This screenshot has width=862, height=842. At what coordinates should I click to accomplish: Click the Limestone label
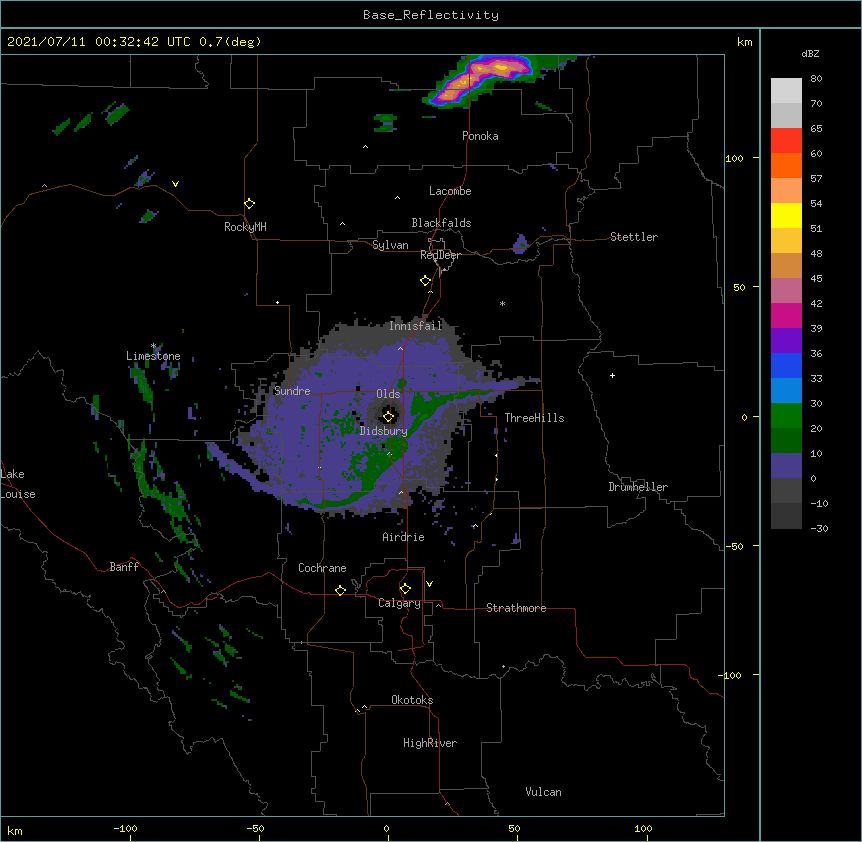pyautogui.click(x=153, y=356)
